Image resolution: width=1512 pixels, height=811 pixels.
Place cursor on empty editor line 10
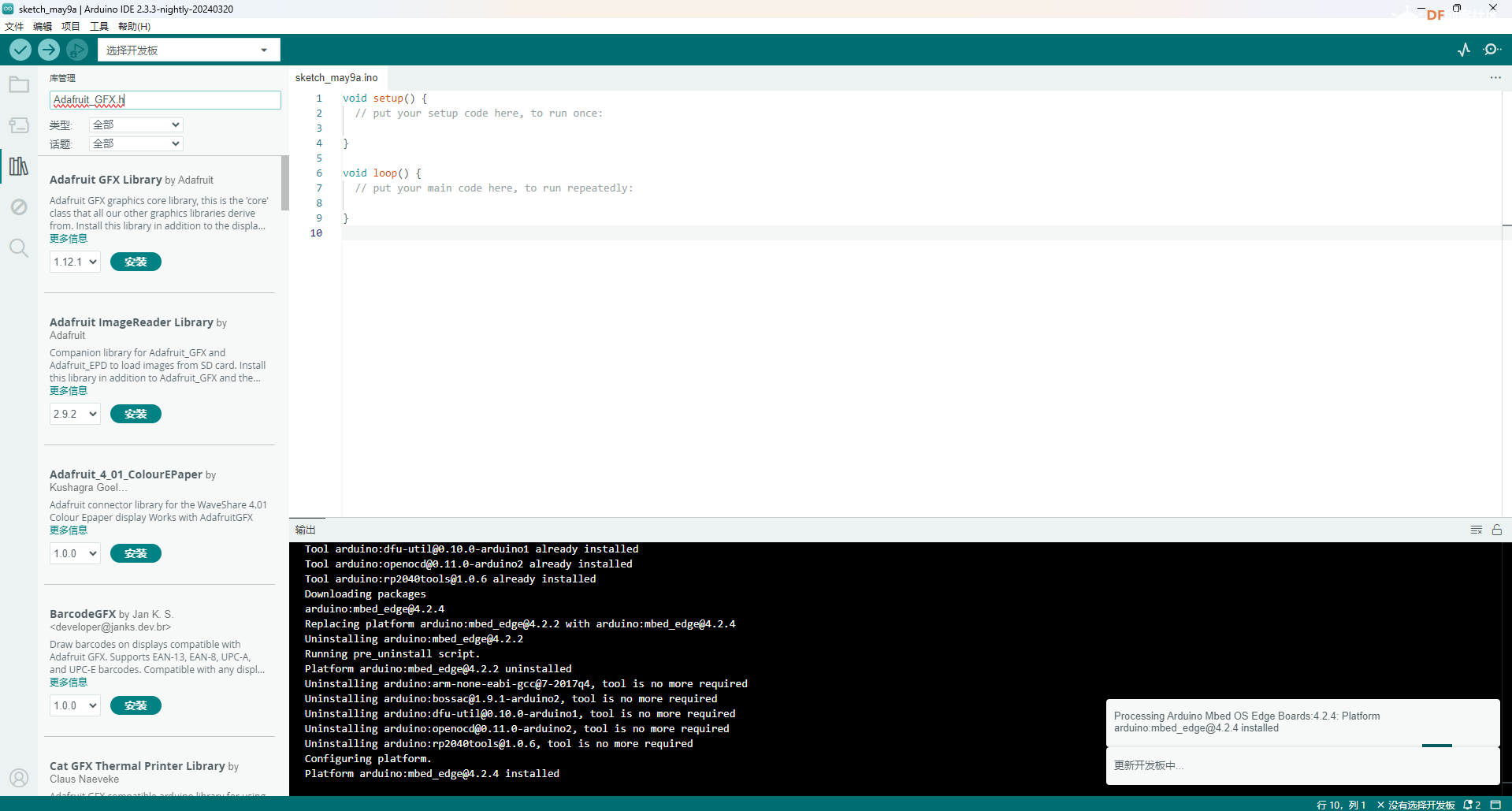pos(921,233)
